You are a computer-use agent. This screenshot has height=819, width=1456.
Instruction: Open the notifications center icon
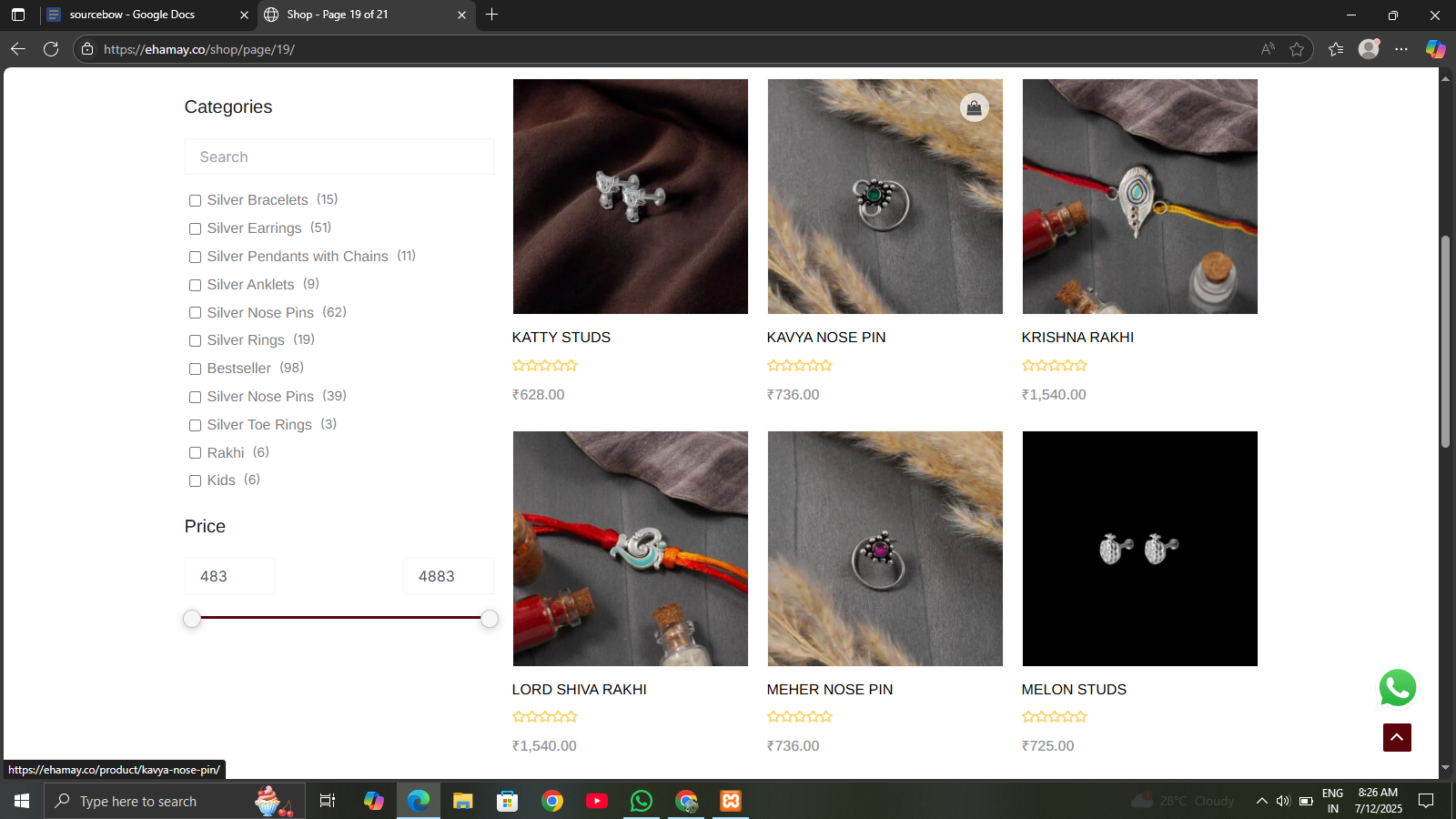(x=1426, y=801)
